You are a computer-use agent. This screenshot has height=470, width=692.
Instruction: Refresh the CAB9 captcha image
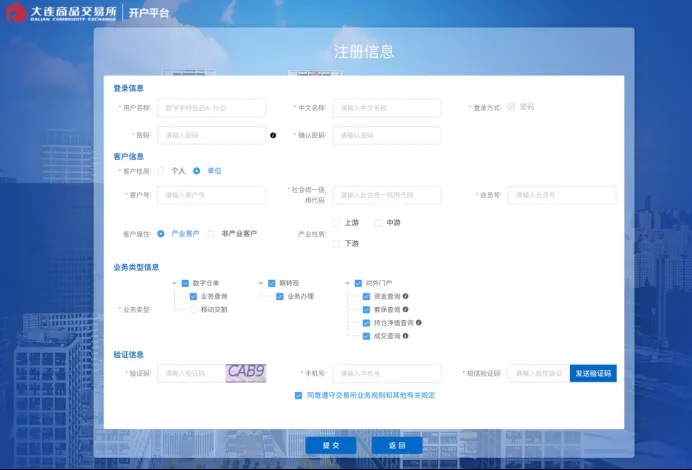pos(246,372)
